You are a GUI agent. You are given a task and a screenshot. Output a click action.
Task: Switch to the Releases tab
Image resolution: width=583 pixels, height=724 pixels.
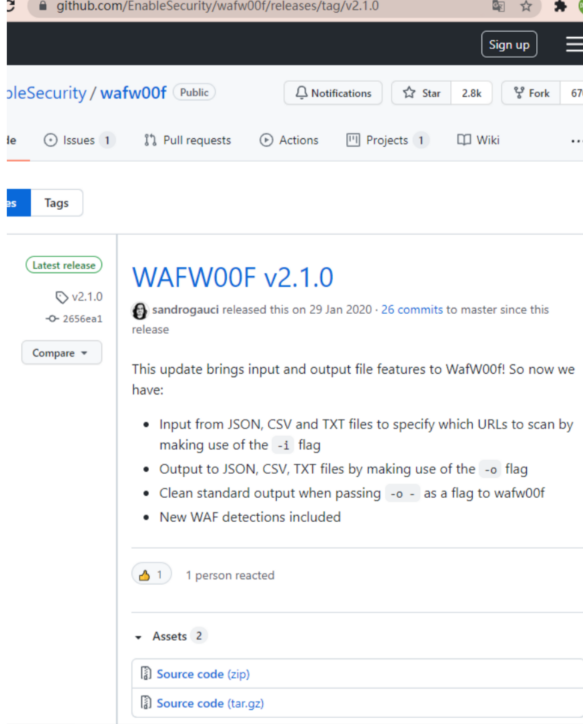click(18, 203)
